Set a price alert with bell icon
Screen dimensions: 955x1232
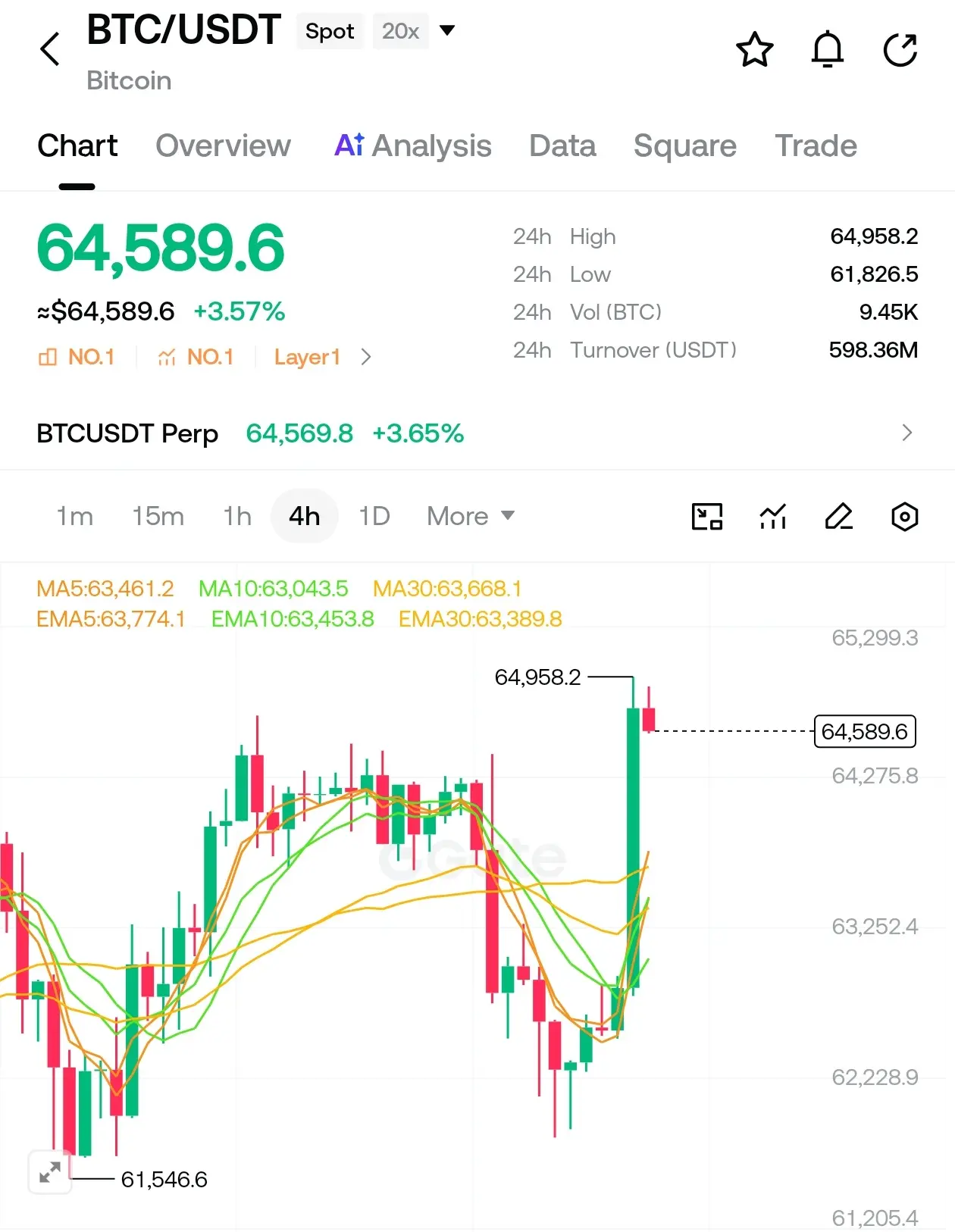click(x=828, y=50)
